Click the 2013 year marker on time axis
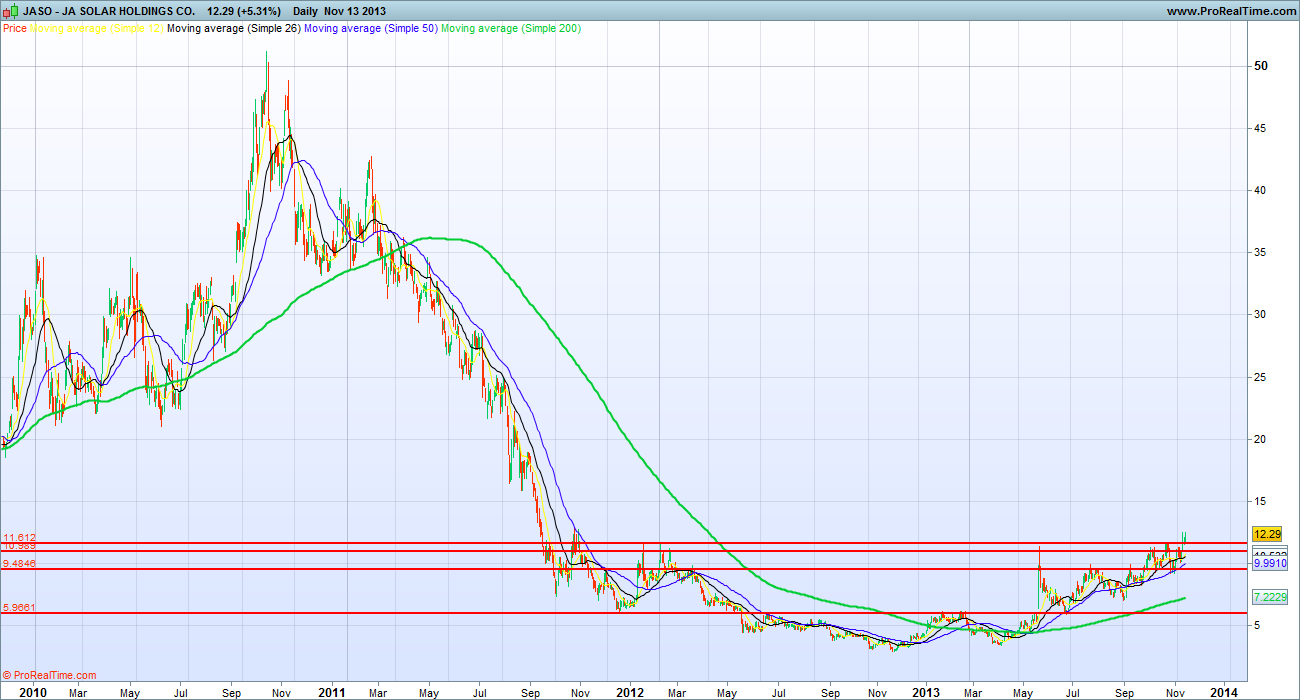 tap(927, 691)
